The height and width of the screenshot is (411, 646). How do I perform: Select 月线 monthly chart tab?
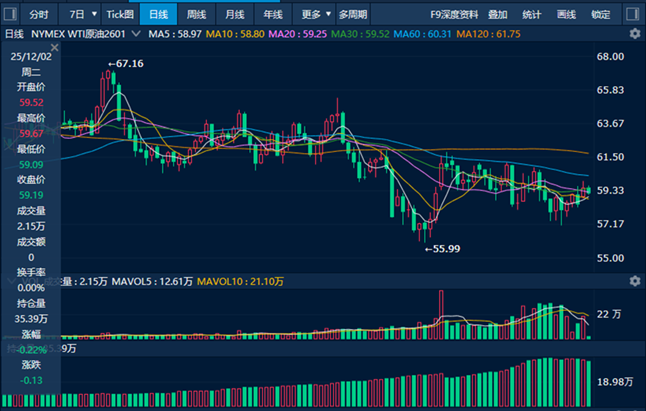[x=234, y=15]
